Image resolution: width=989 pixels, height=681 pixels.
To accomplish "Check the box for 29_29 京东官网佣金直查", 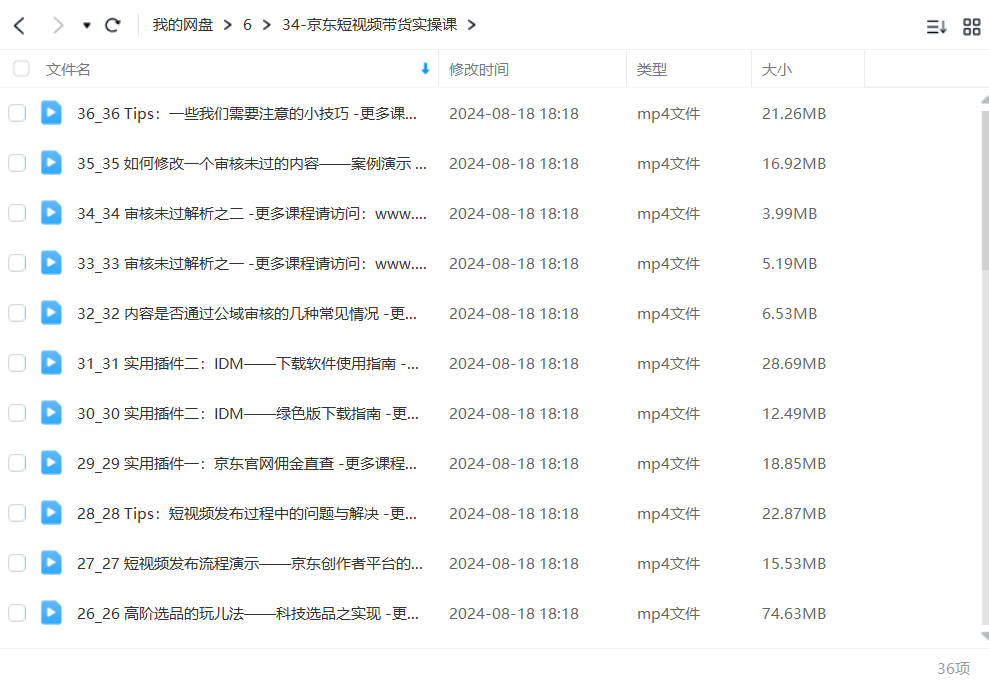I will click(x=17, y=463).
